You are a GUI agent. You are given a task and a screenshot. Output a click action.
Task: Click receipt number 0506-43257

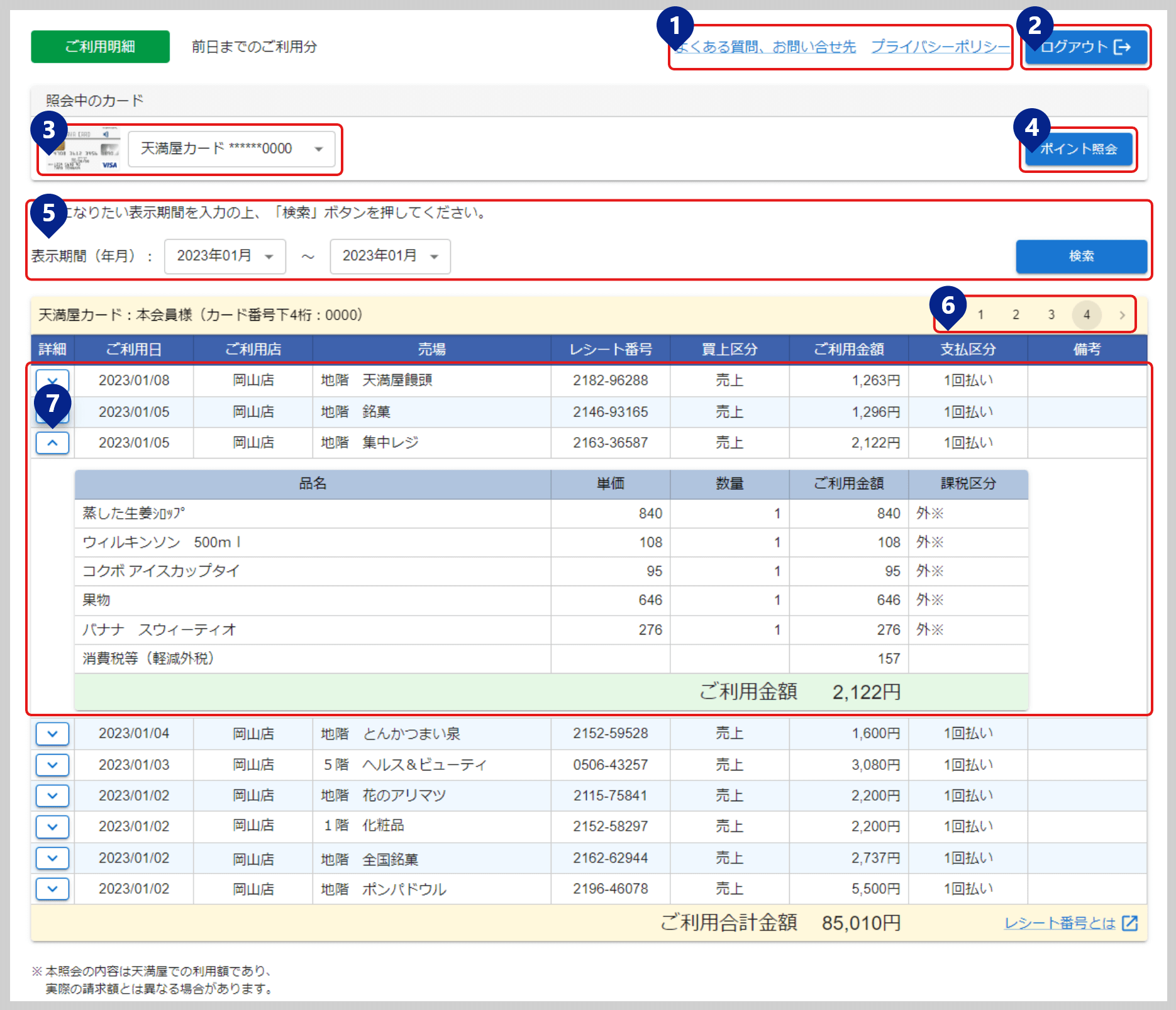coord(611,765)
